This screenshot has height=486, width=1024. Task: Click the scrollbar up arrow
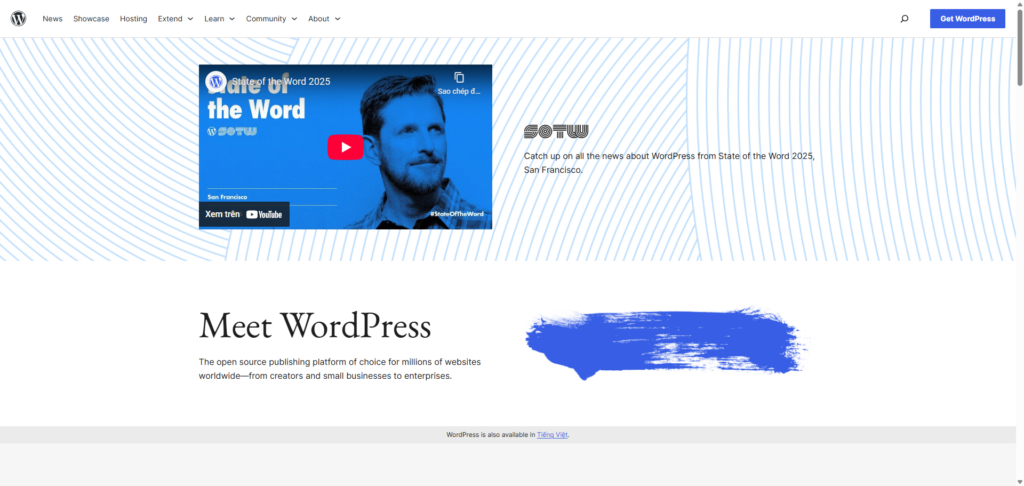1018,5
